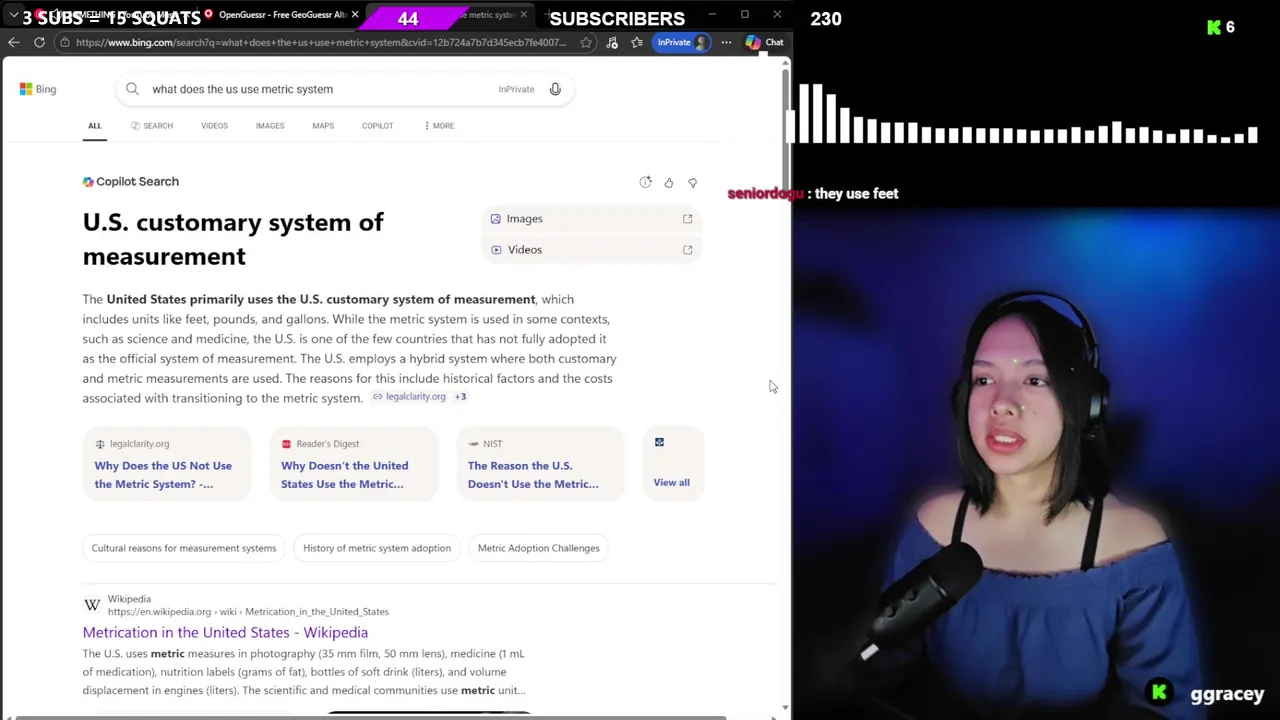1280x720 pixels.
Task: Open Copilot answer info sparkle icon
Action: [645, 182]
